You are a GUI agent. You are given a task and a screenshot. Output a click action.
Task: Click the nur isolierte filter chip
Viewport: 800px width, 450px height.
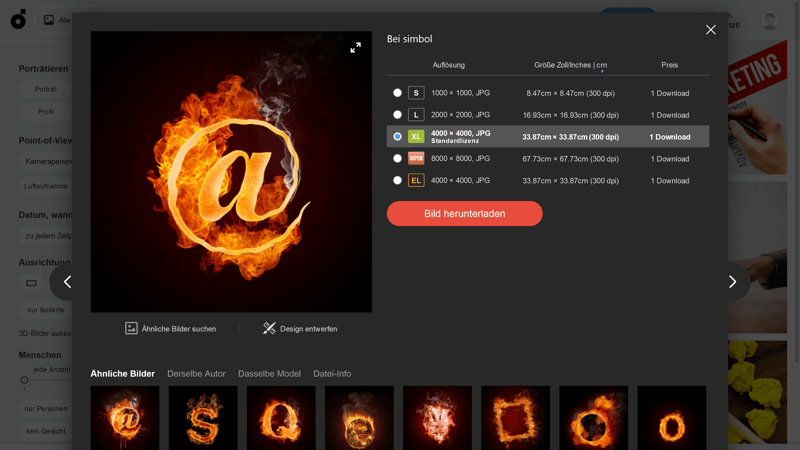(x=45, y=310)
